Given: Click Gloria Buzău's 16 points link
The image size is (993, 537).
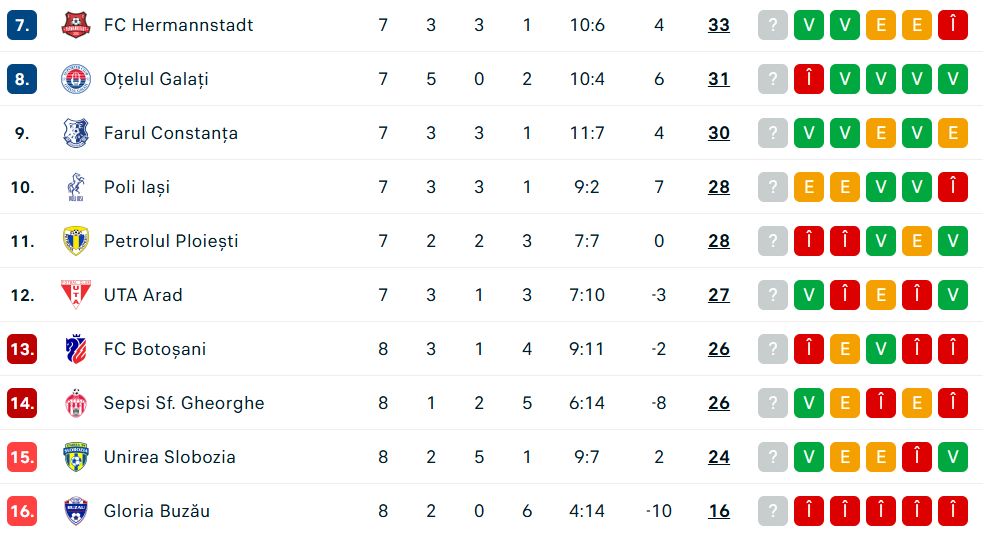Looking at the screenshot, I should tap(719, 511).
